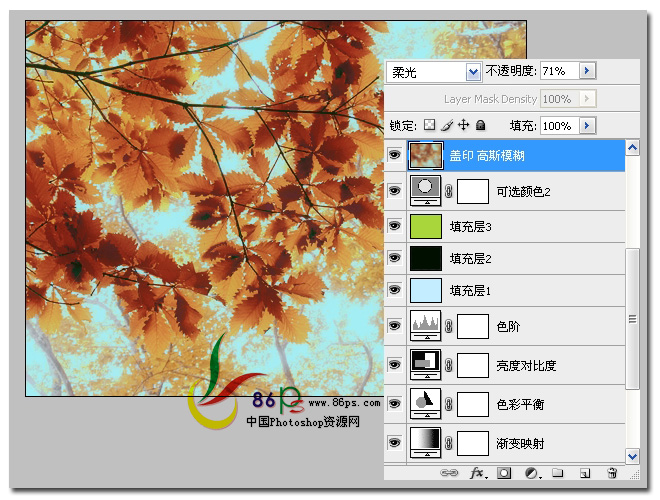The image size is (660, 500).
Task: Select layer named 填充层2
Action: click(470, 258)
